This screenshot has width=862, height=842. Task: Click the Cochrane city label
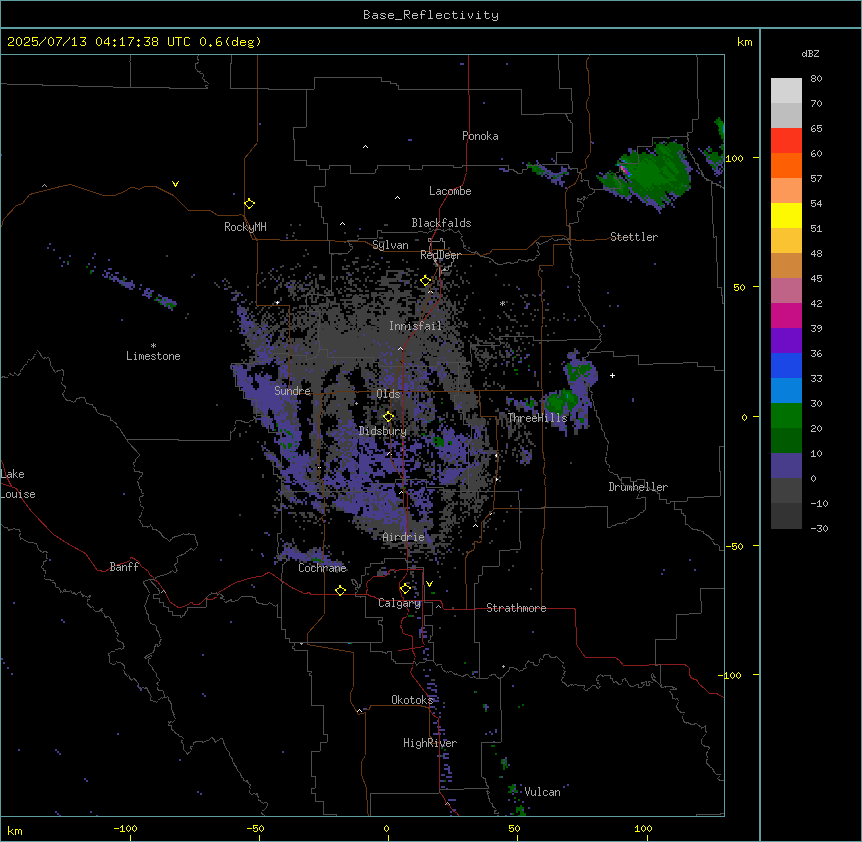tap(322, 568)
